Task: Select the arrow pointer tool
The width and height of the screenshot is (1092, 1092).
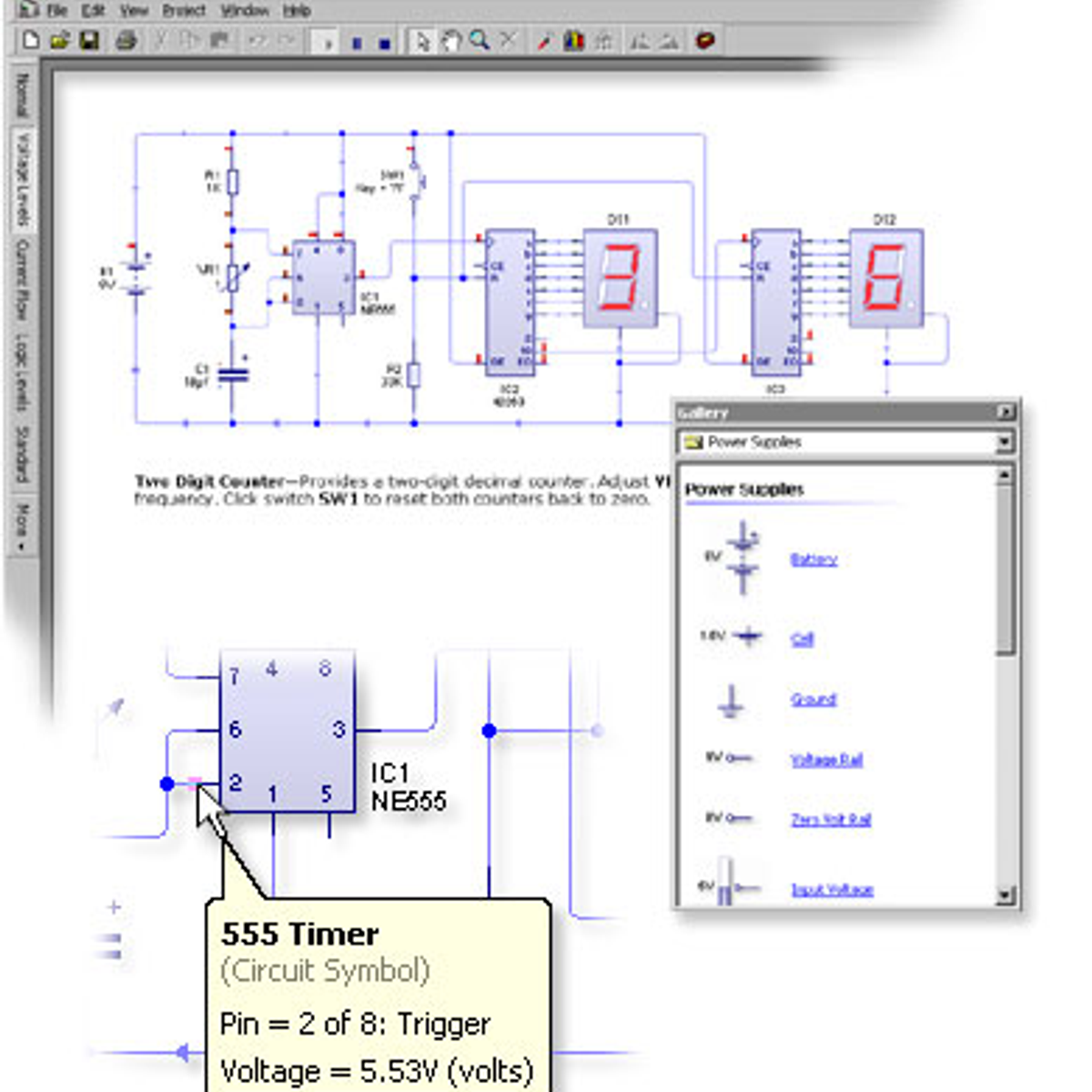Action: pyautogui.click(x=420, y=41)
